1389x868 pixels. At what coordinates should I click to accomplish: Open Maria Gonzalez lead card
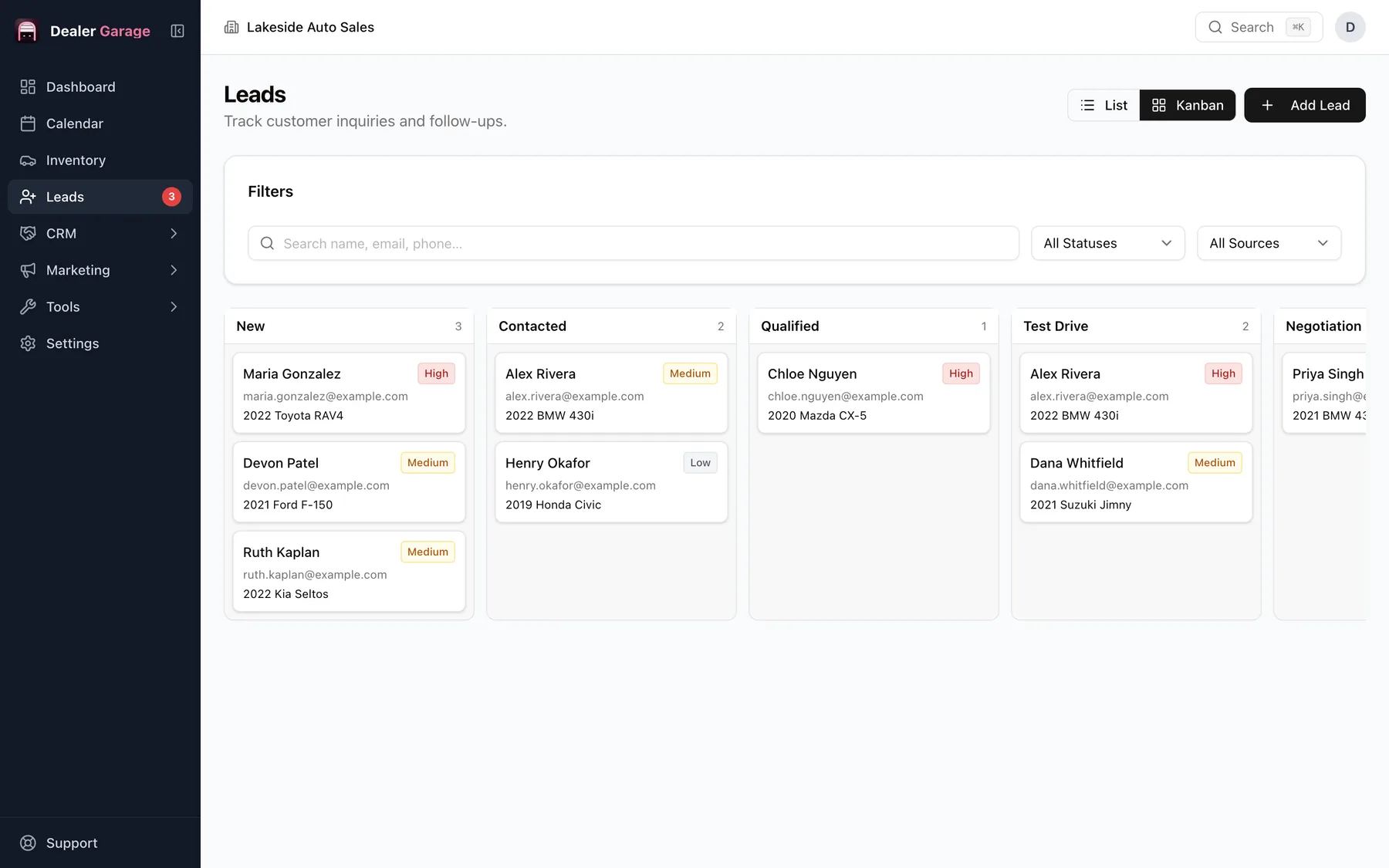[x=349, y=393]
